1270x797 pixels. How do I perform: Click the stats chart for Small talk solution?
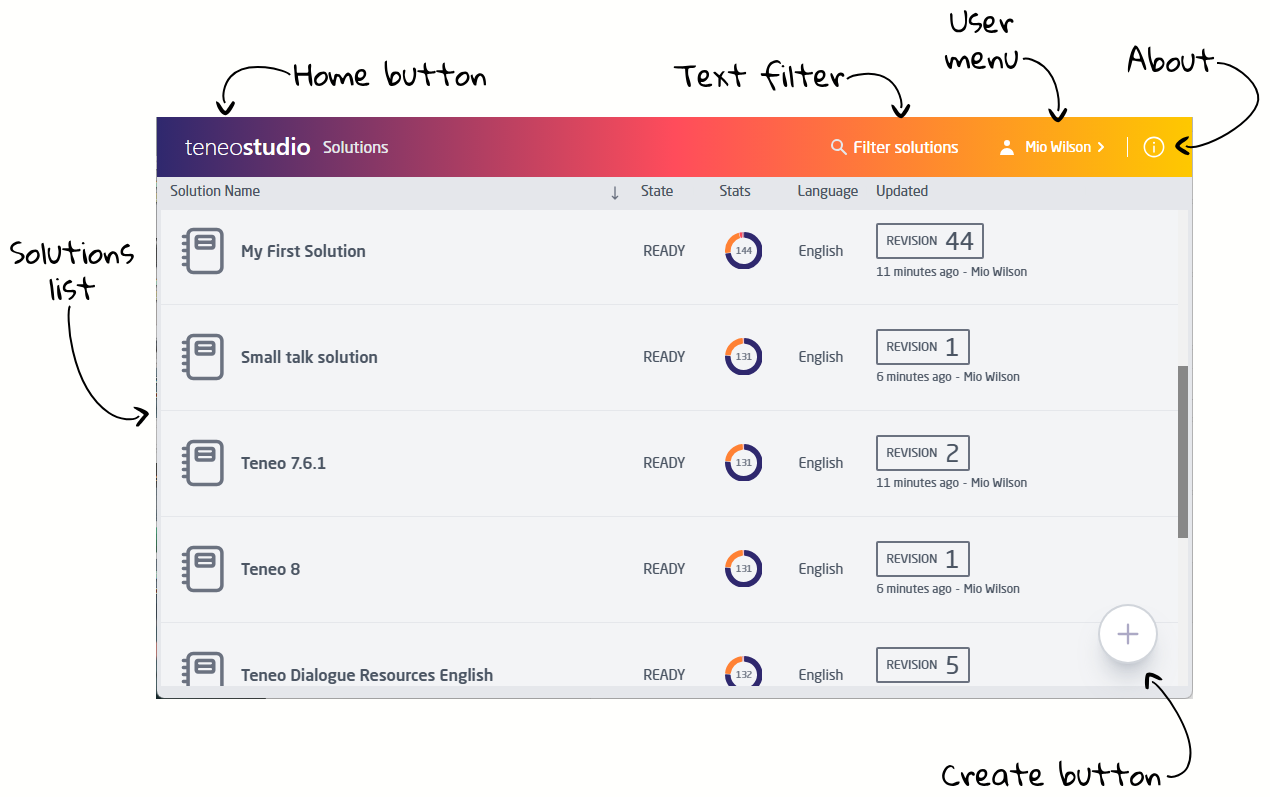pos(742,356)
